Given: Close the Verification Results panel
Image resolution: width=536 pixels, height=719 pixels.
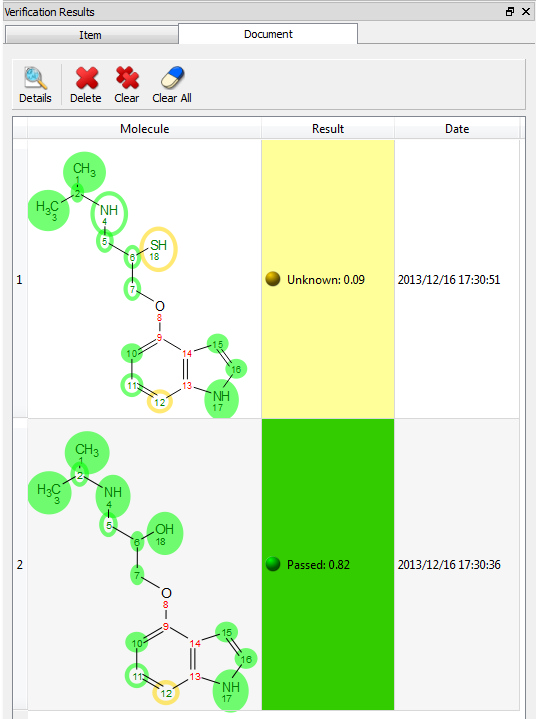Looking at the screenshot, I should 526,11.
